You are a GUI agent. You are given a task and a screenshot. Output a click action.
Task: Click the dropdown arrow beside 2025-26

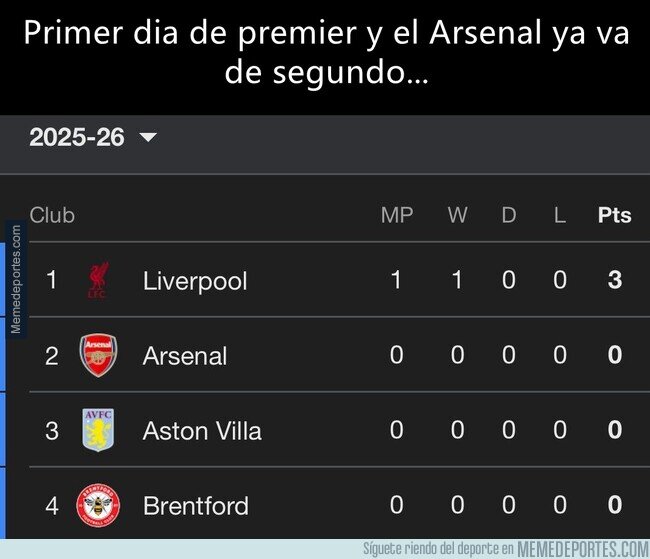pyautogui.click(x=148, y=138)
